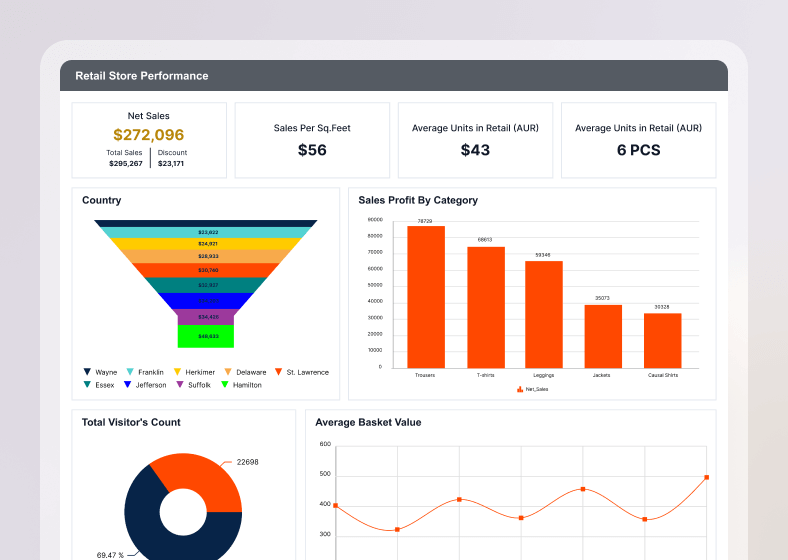Click the dark navy top funnel segment
This screenshot has width=788, height=560.
[x=206, y=223]
